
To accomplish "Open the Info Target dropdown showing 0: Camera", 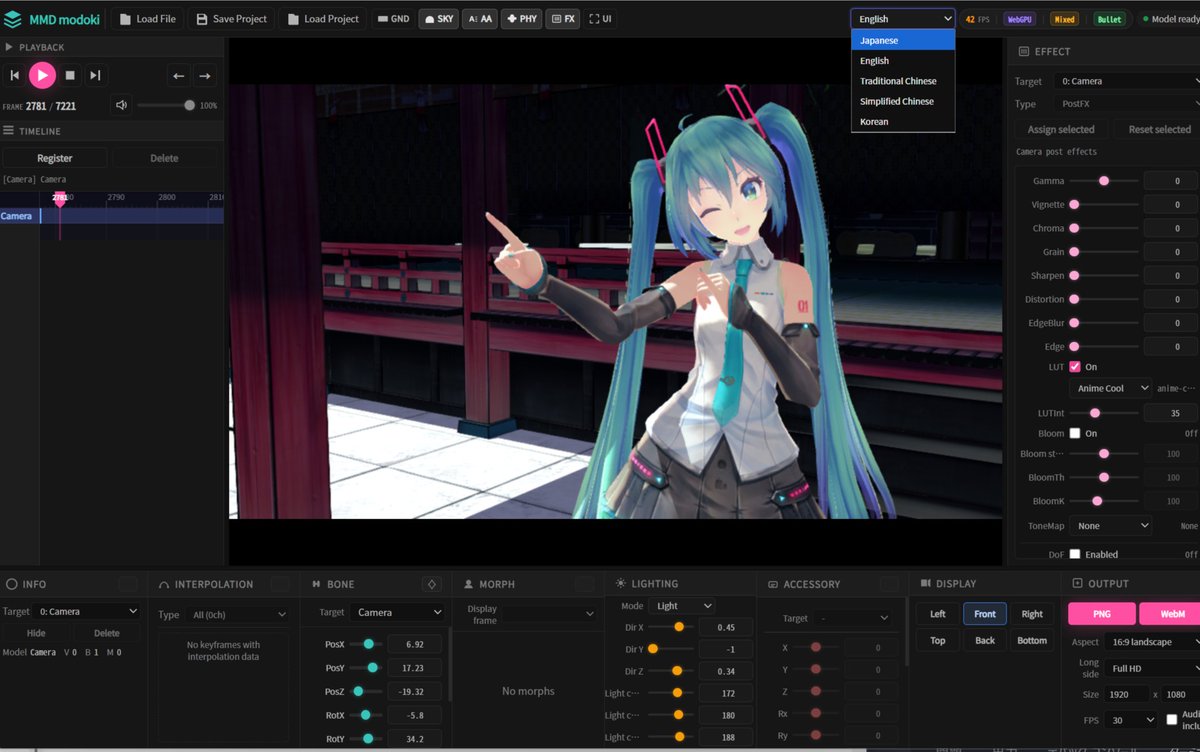I will tap(86, 611).
